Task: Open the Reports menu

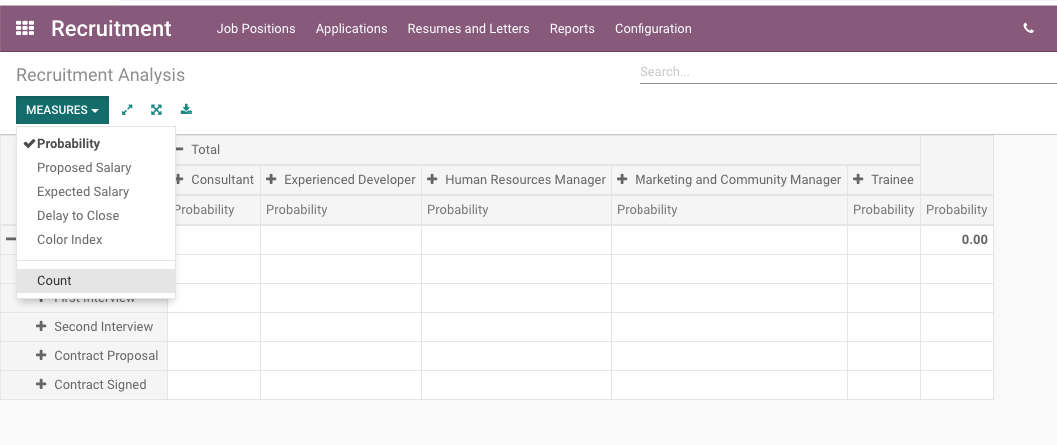Action: [x=572, y=29]
